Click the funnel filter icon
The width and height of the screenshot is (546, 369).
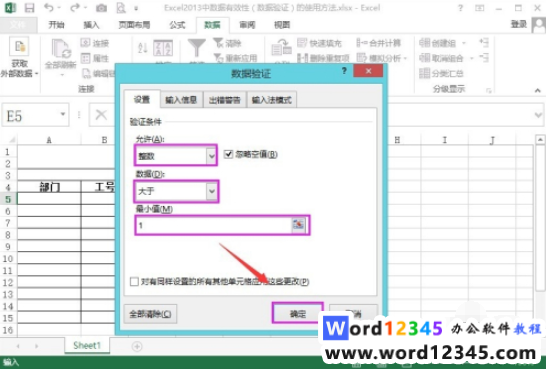(x=197, y=47)
